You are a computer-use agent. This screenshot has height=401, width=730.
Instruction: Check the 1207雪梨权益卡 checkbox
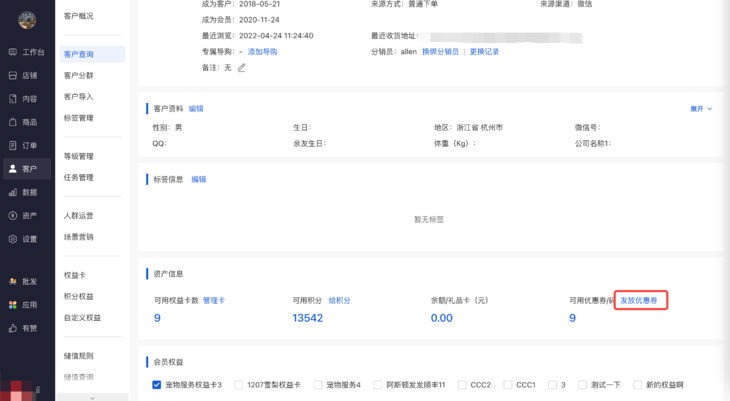pos(238,384)
